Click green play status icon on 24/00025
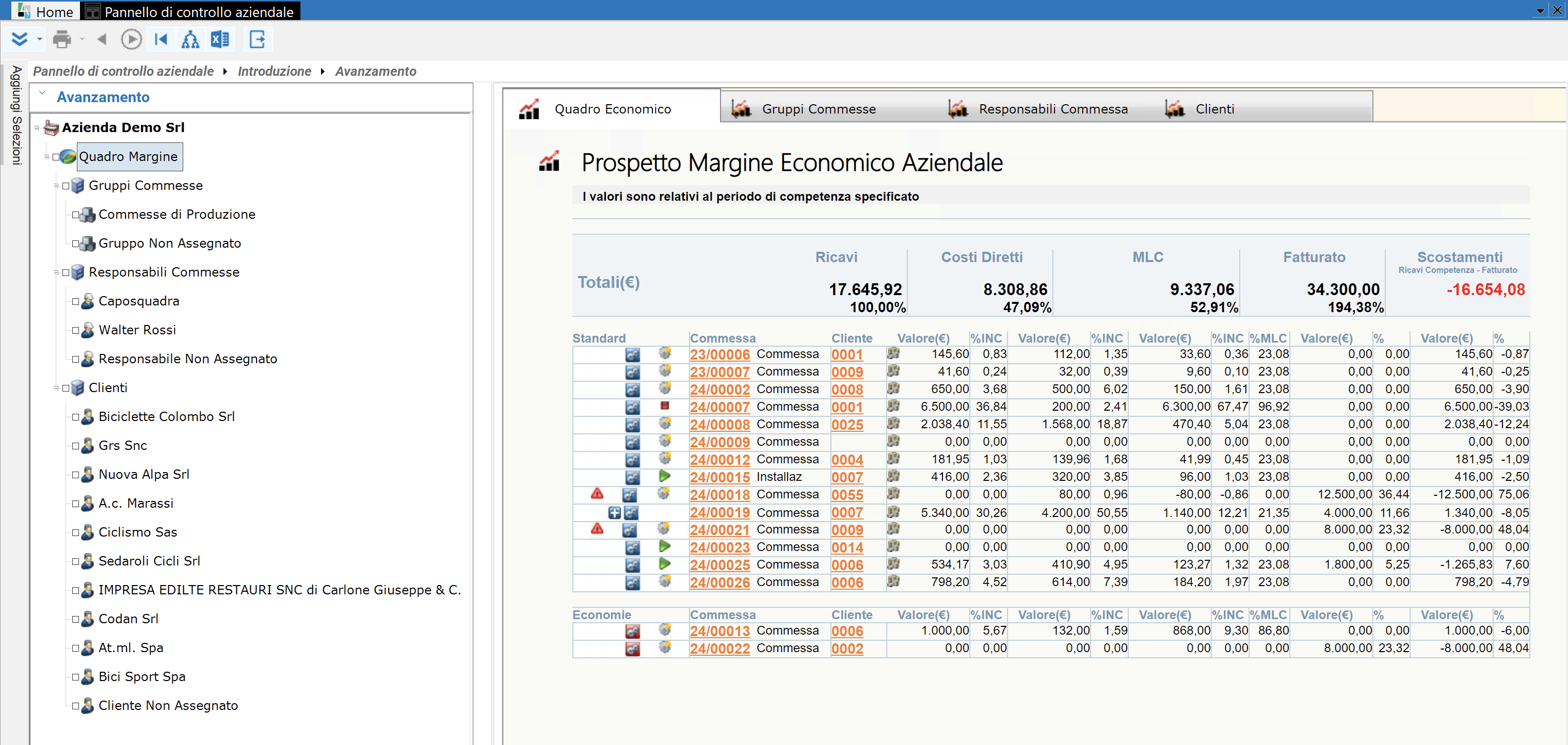This screenshot has width=1568, height=745. tap(665, 564)
